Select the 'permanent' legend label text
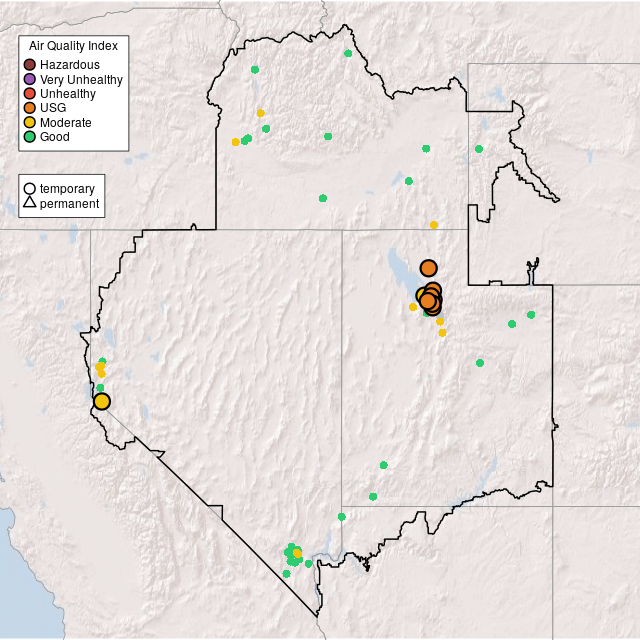Image resolution: width=640 pixels, height=640 pixels. 69,204
